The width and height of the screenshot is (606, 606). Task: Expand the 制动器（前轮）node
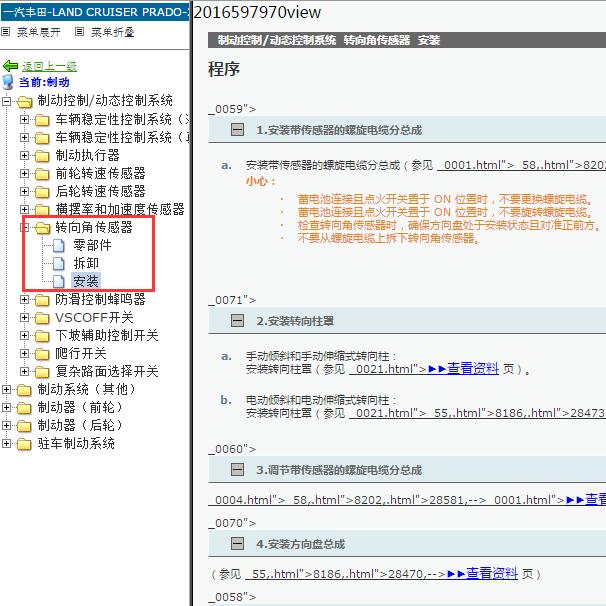pyautogui.click(x=6, y=407)
